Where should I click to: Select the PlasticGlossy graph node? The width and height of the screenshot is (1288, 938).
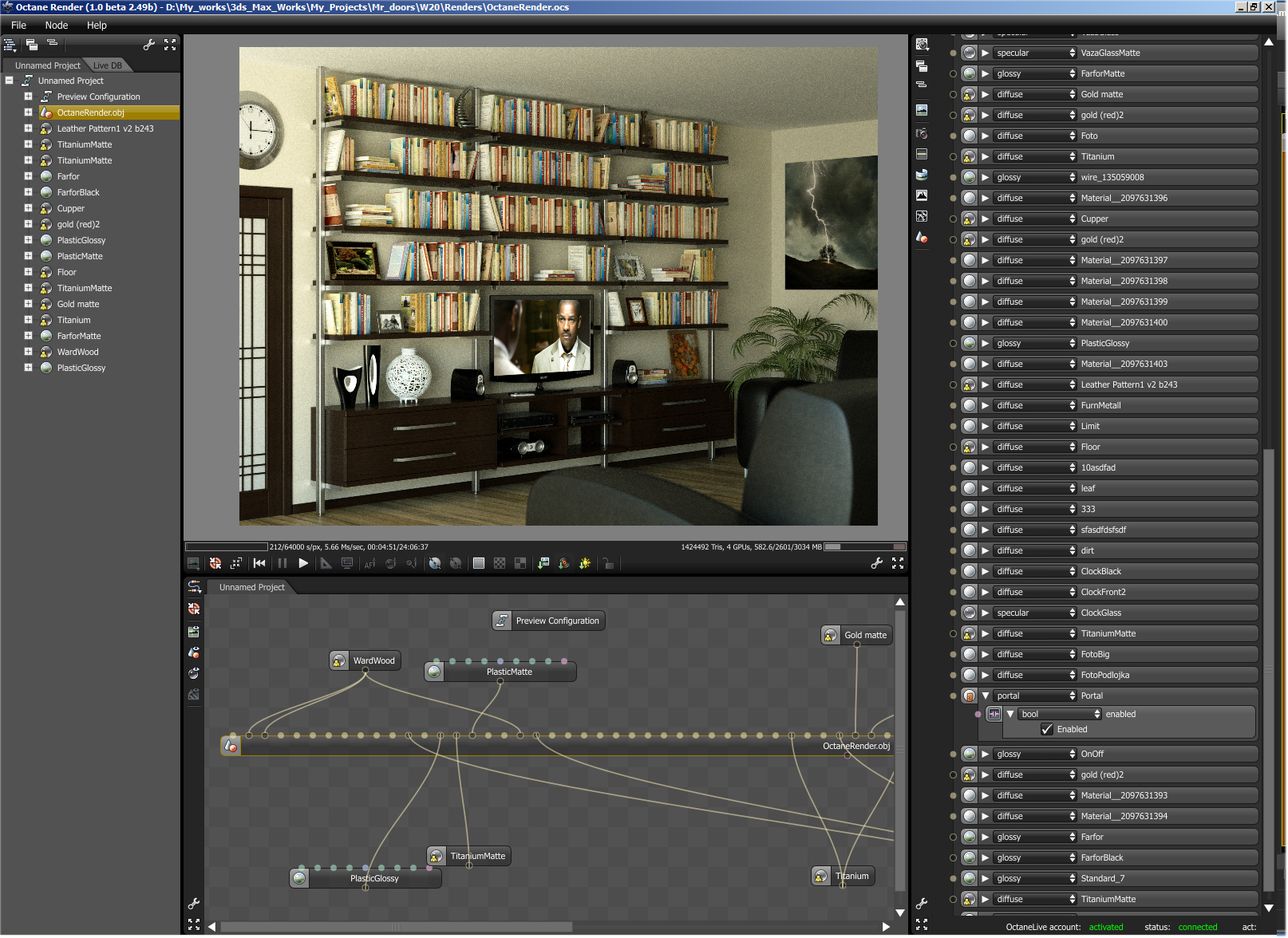[365, 878]
